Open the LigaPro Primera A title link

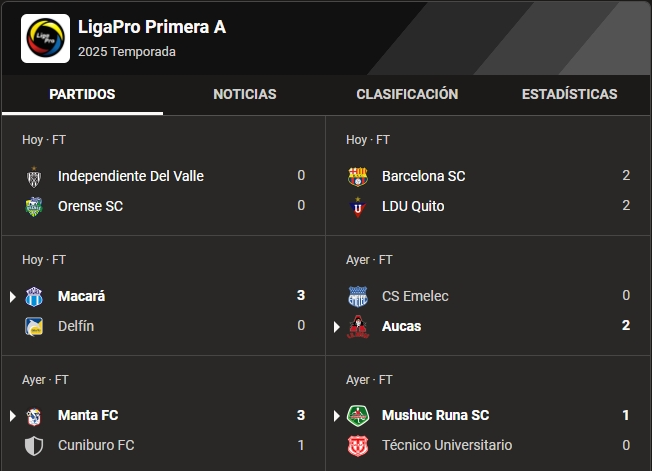[x=152, y=27]
